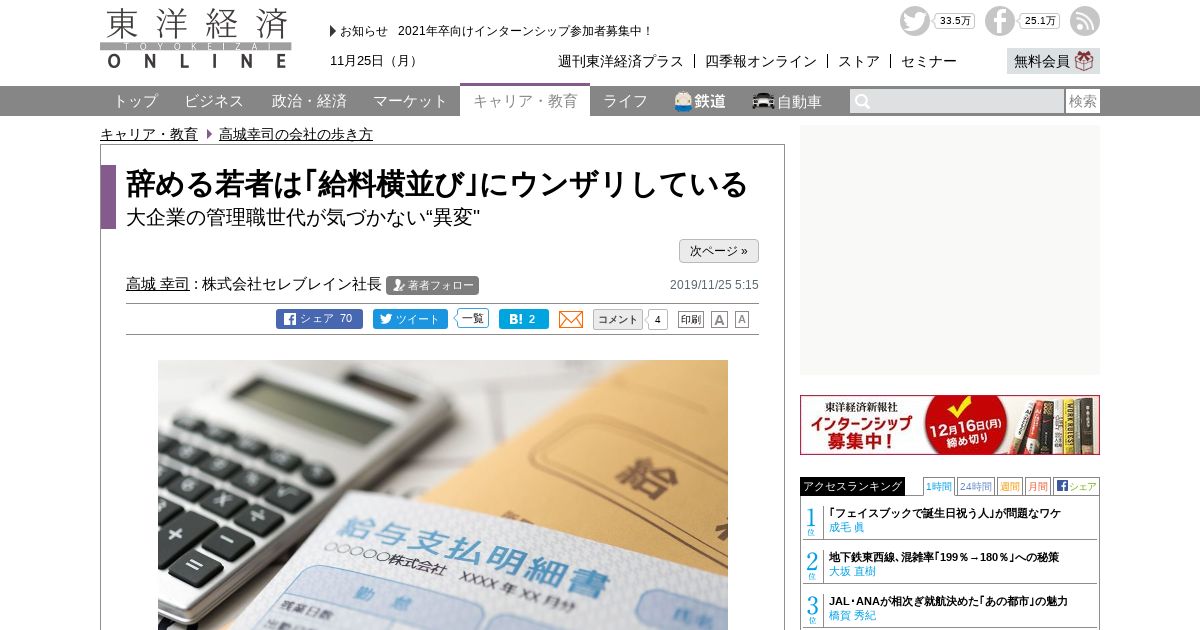Click the 検索 search button
The height and width of the screenshot is (630, 1200).
click(1083, 101)
